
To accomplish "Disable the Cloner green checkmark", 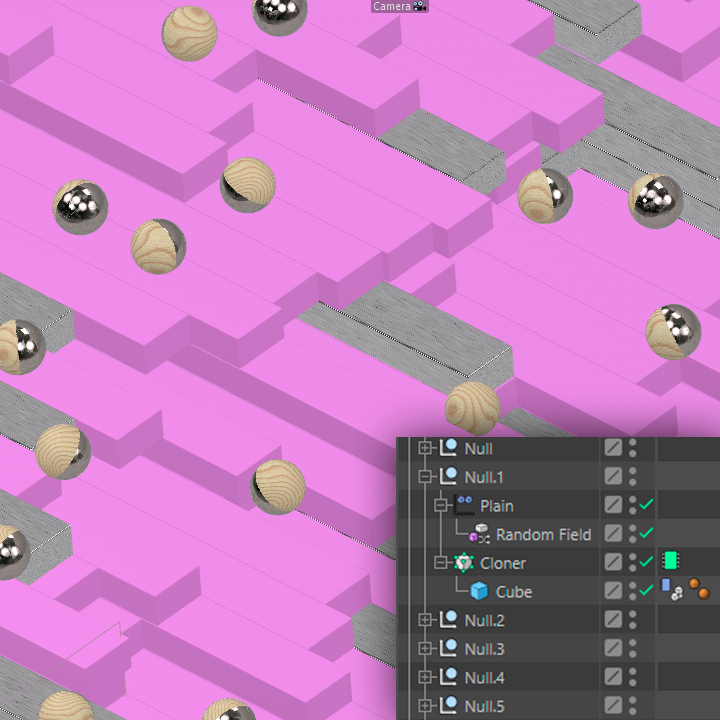I will pyautogui.click(x=646, y=561).
